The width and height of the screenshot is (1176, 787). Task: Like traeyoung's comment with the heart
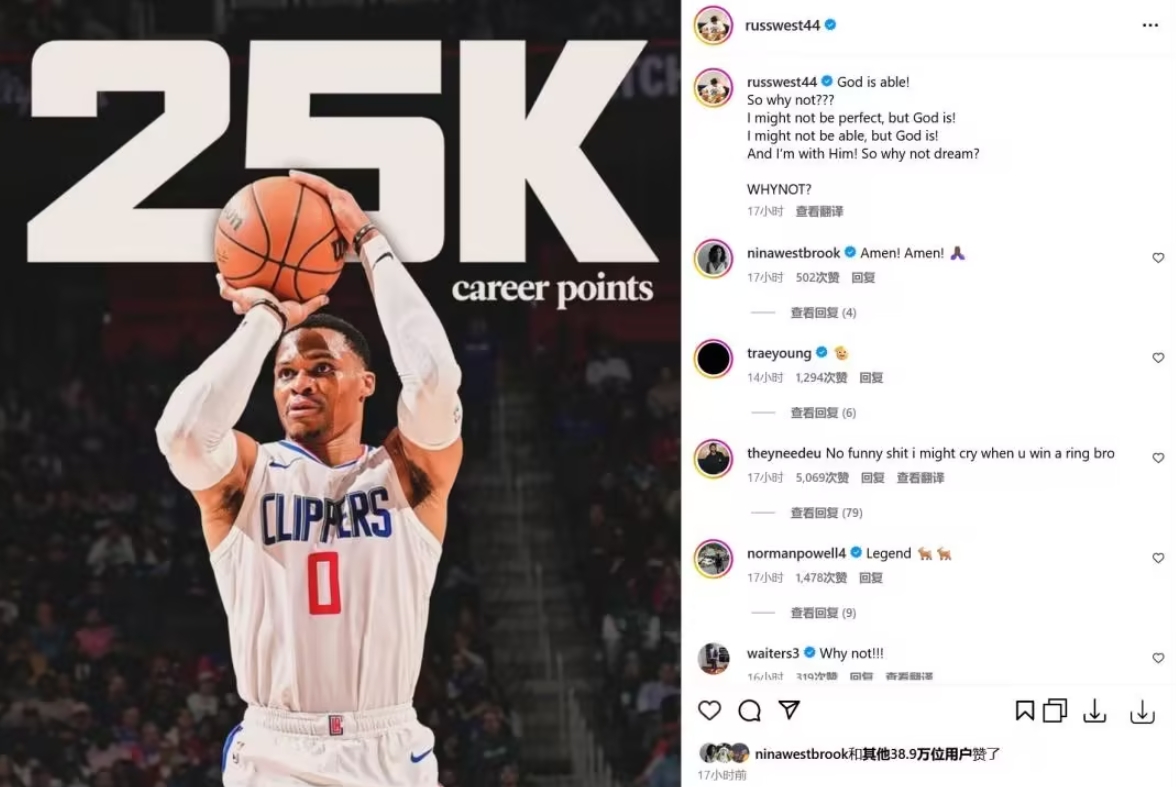point(1158,358)
